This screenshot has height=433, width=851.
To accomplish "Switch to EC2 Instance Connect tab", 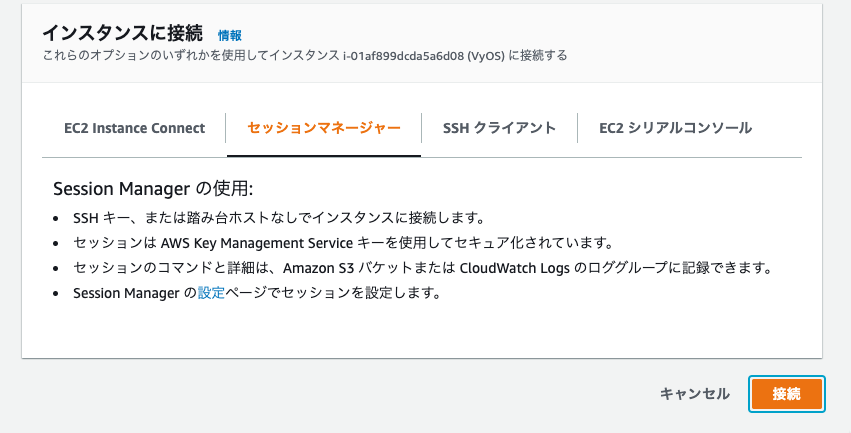I will [x=134, y=128].
